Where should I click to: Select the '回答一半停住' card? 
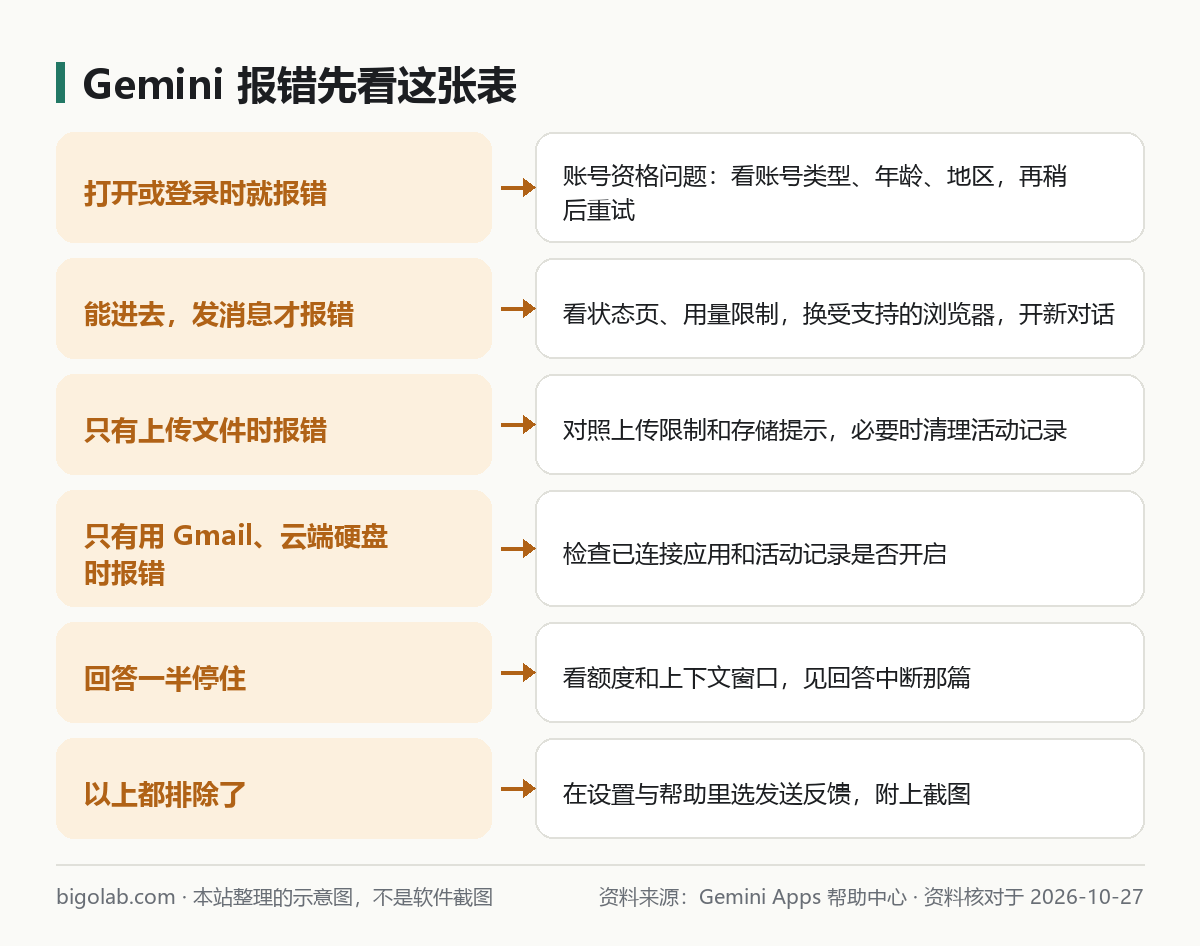point(274,672)
